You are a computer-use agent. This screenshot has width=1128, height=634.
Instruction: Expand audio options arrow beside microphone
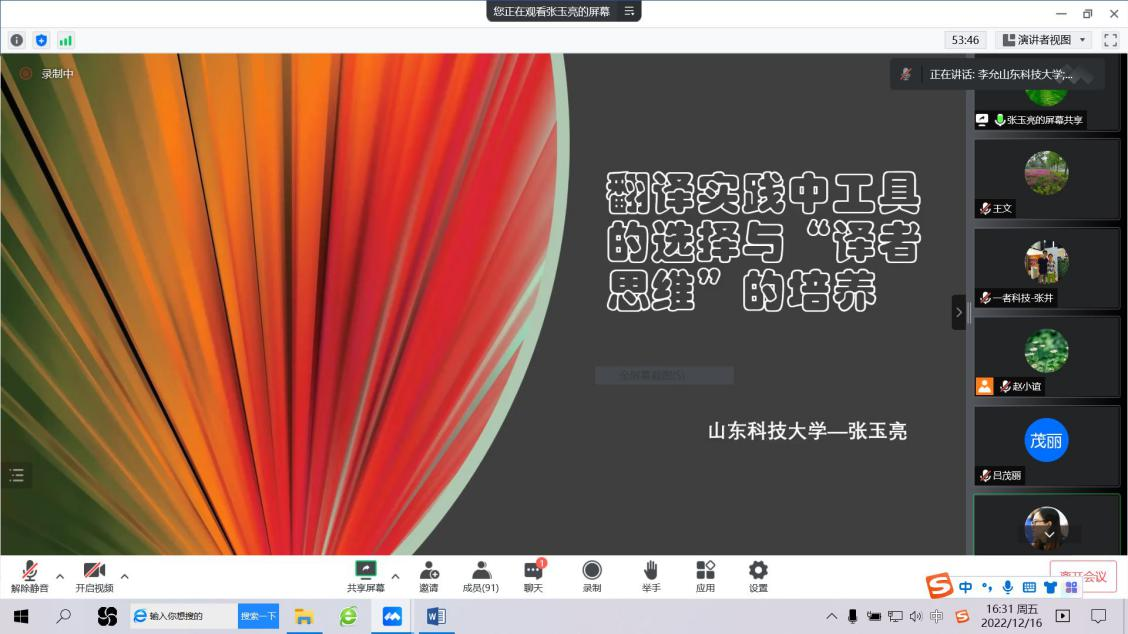coord(60,576)
